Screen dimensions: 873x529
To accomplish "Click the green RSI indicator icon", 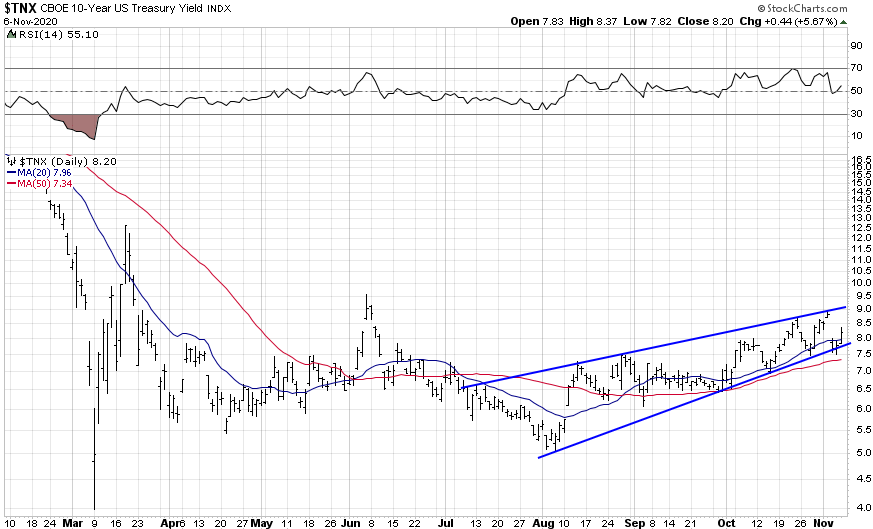I will coord(11,35).
